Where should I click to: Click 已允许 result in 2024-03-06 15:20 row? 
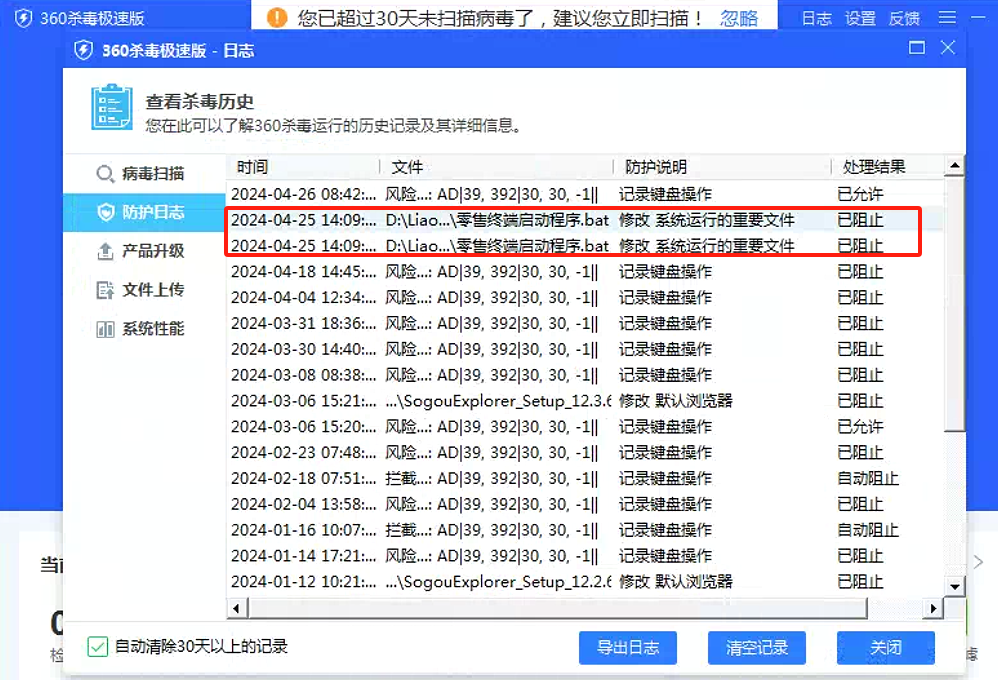tap(860, 427)
